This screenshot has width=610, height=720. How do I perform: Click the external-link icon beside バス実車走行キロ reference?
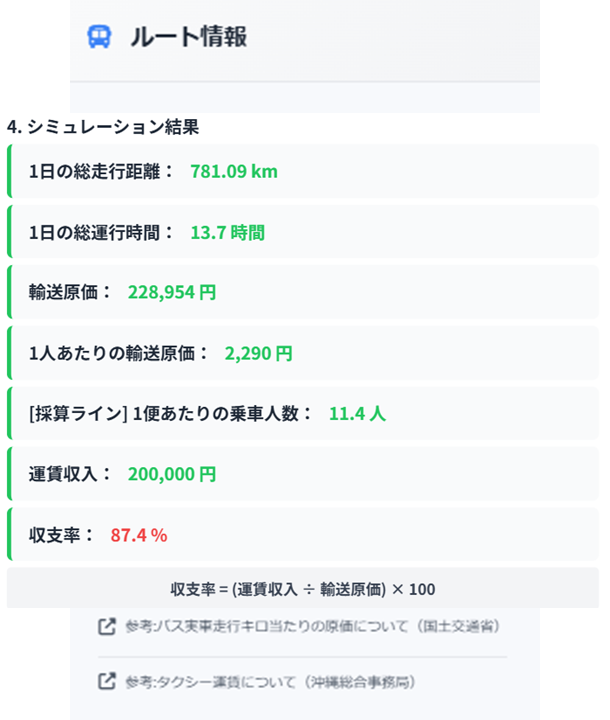pos(106,627)
